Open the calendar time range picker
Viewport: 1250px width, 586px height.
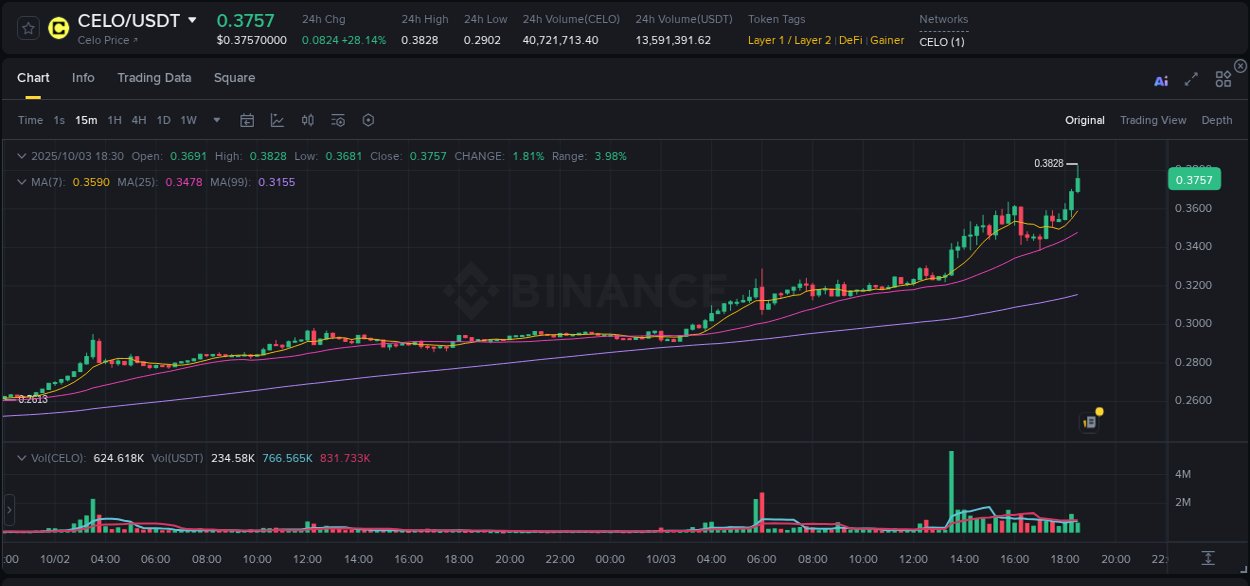[x=247, y=120]
